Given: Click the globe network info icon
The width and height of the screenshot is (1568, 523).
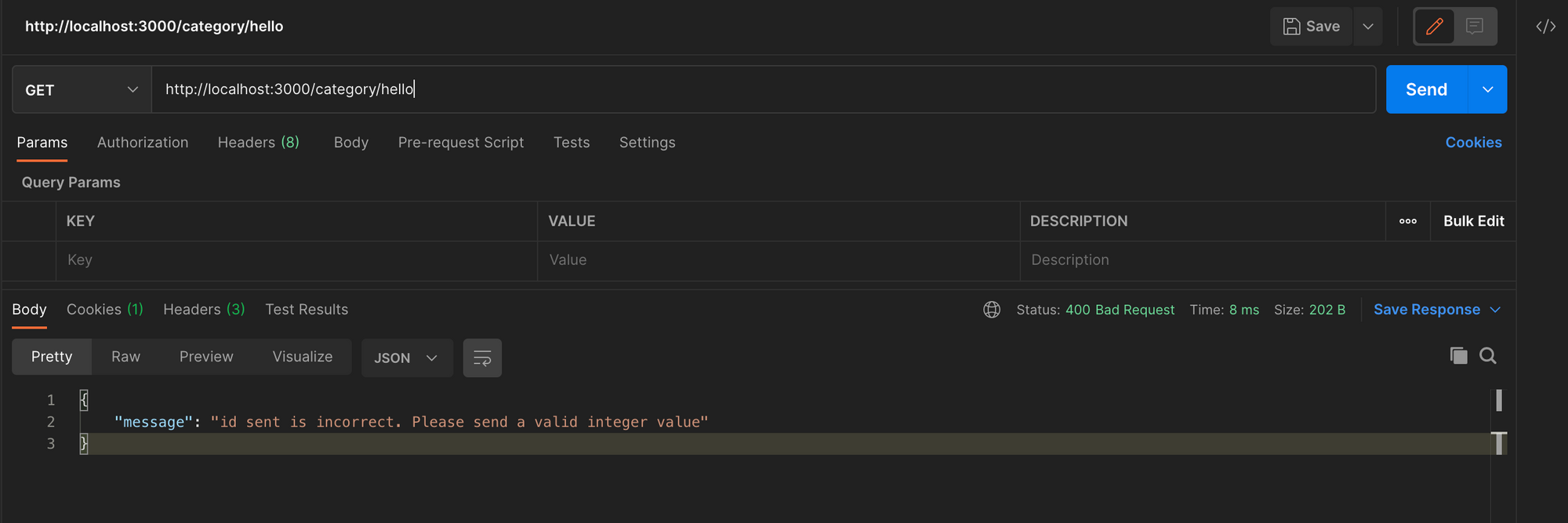Looking at the screenshot, I should click(992, 310).
